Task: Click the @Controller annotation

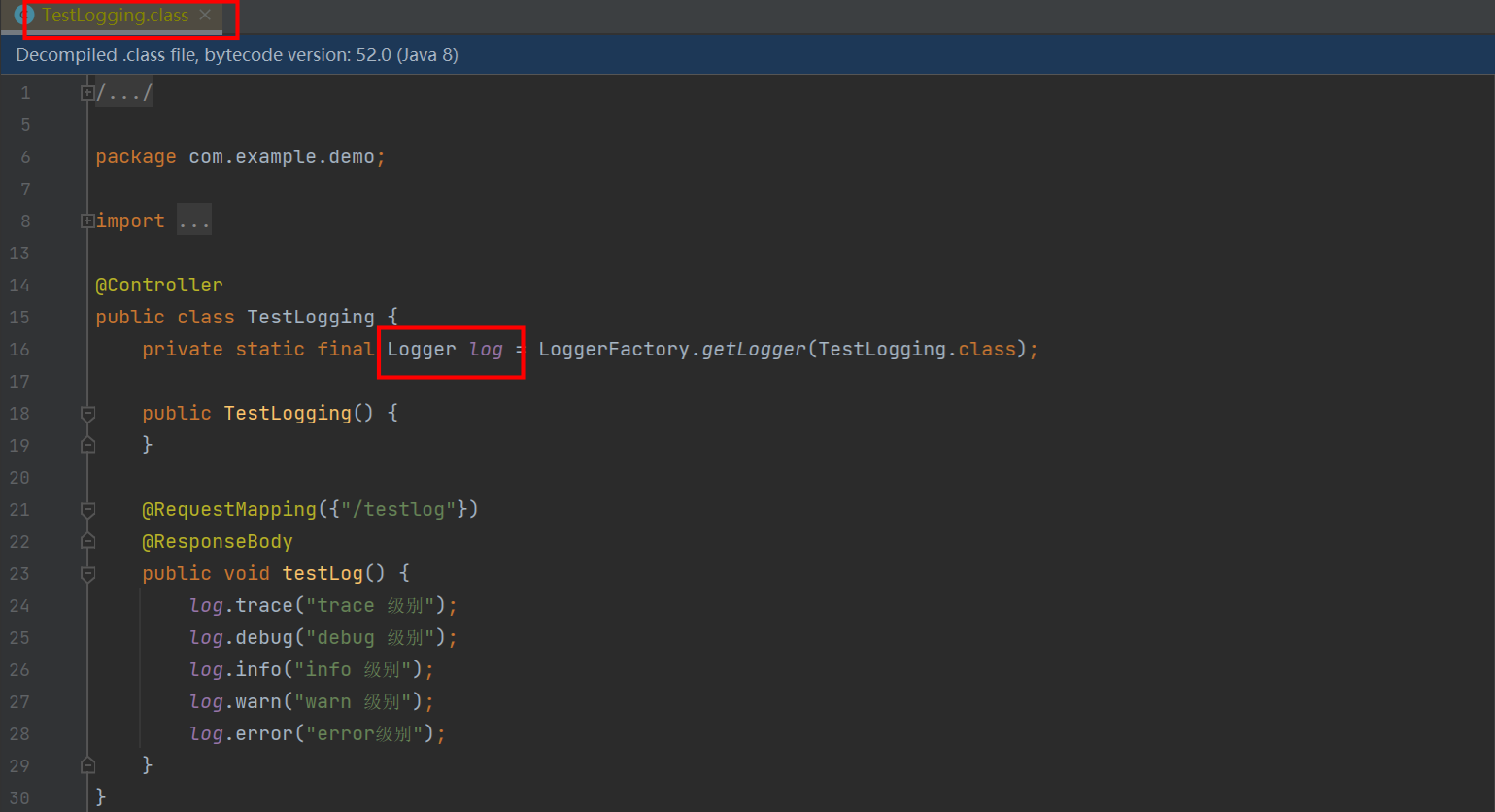Action: click(x=159, y=286)
